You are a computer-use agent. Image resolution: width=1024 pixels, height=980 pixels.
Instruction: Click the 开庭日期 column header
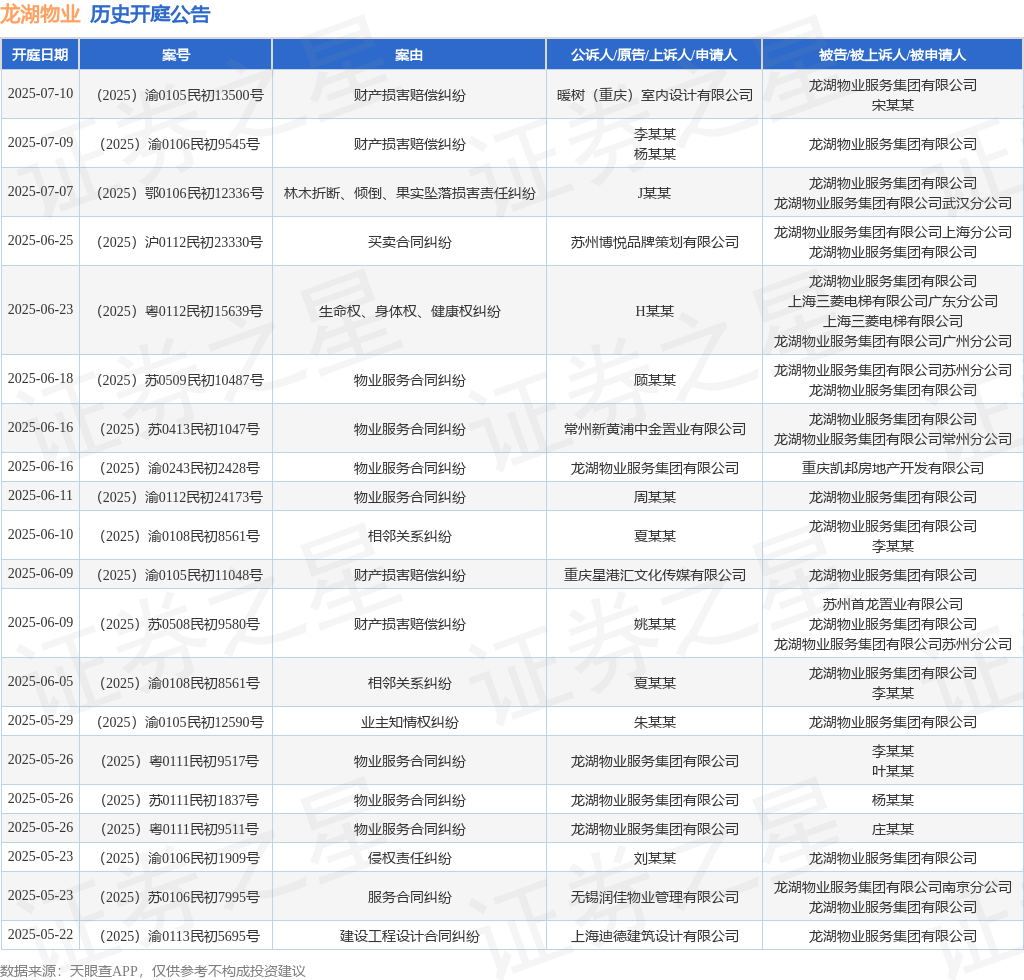pos(40,55)
